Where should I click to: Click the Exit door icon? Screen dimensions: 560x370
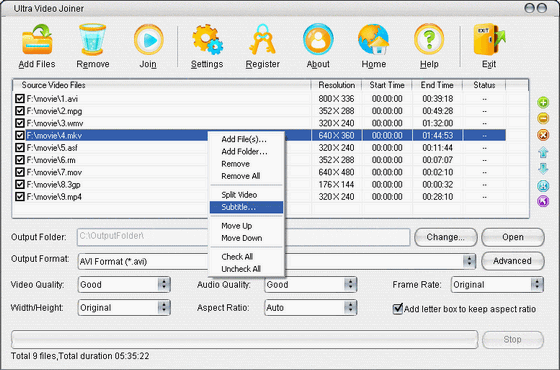489,39
